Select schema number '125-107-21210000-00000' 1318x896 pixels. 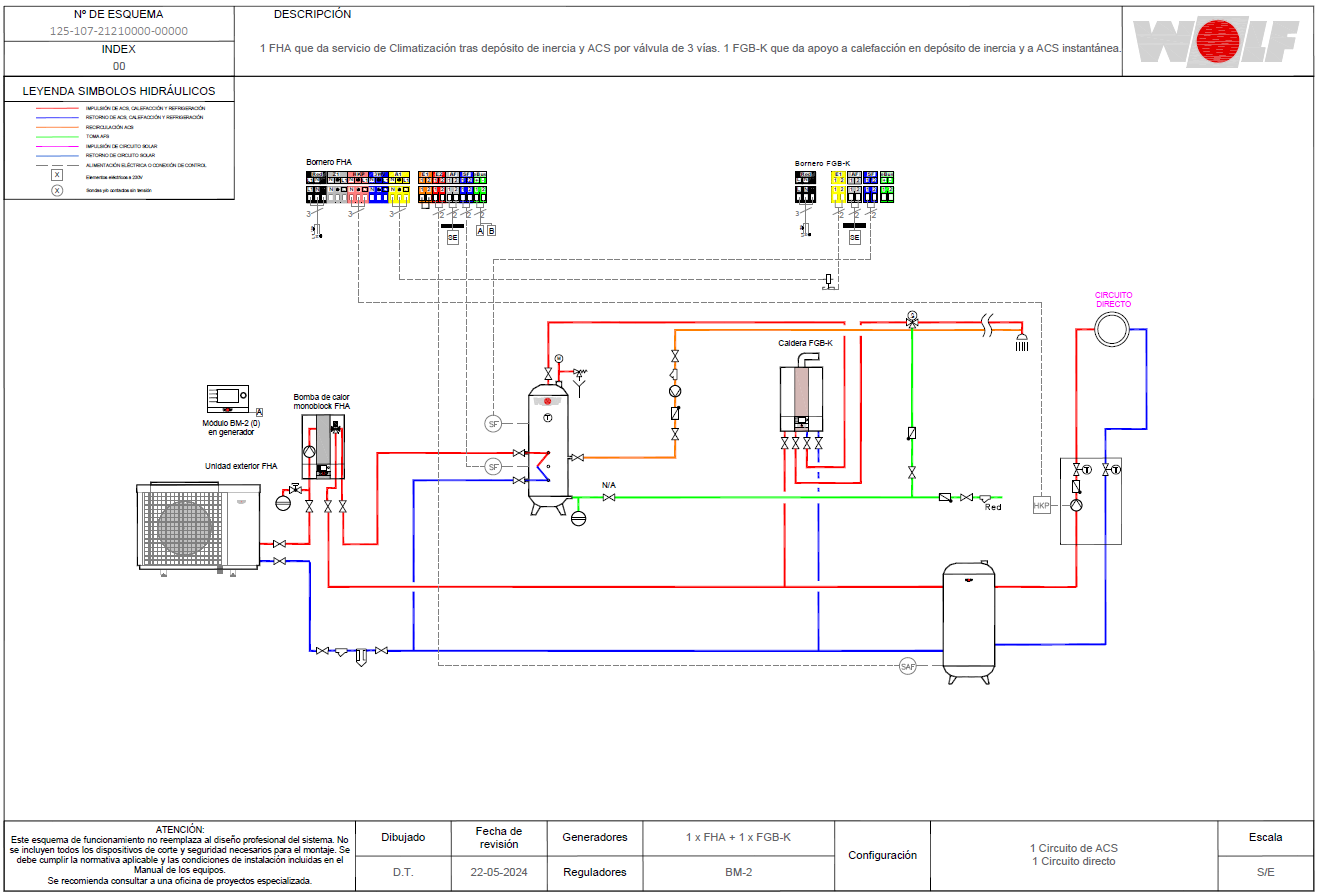pos(119,31)
